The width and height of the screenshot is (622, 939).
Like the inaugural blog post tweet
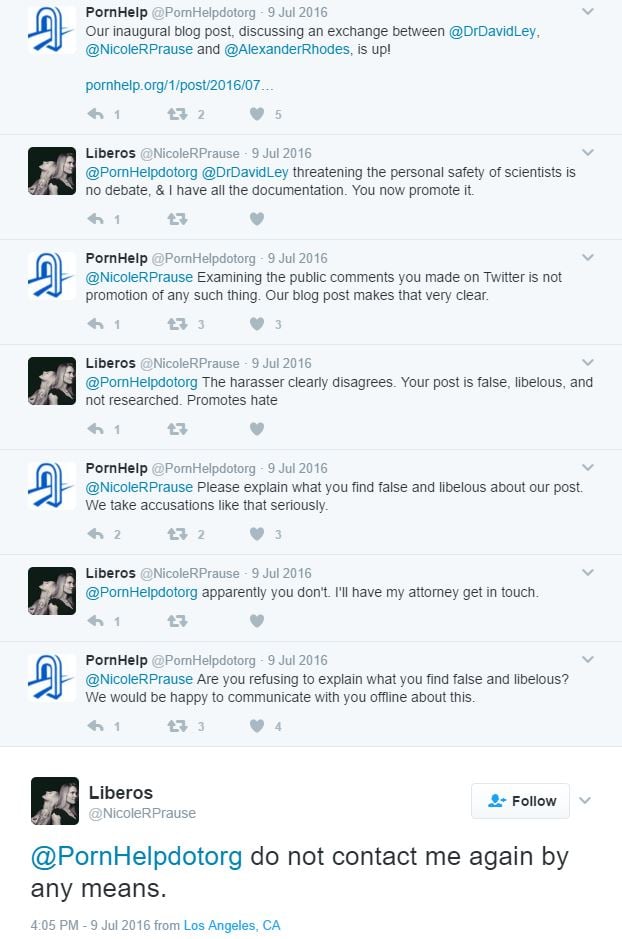(x=257, y=114)
